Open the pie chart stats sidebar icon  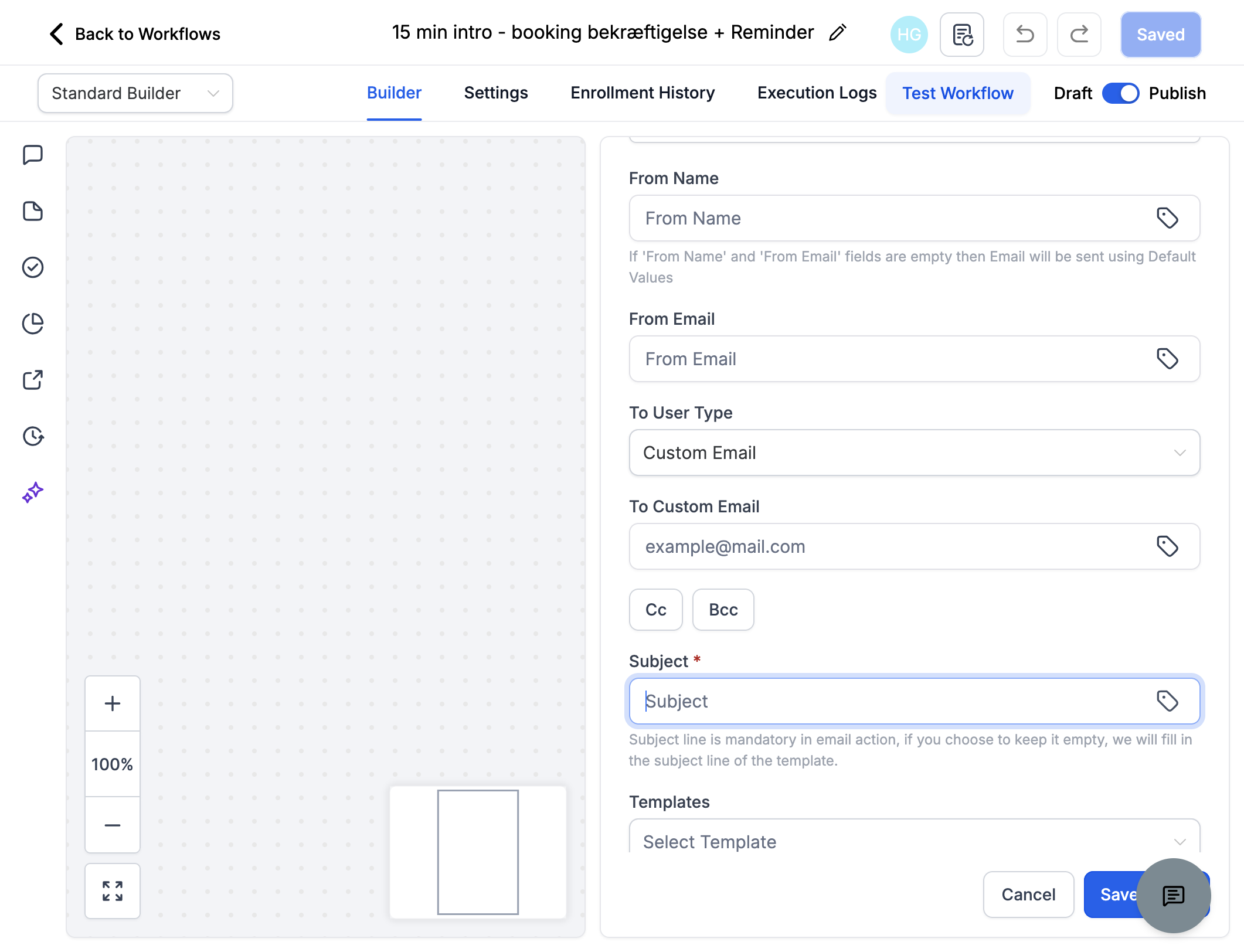(x=33, y=324)
